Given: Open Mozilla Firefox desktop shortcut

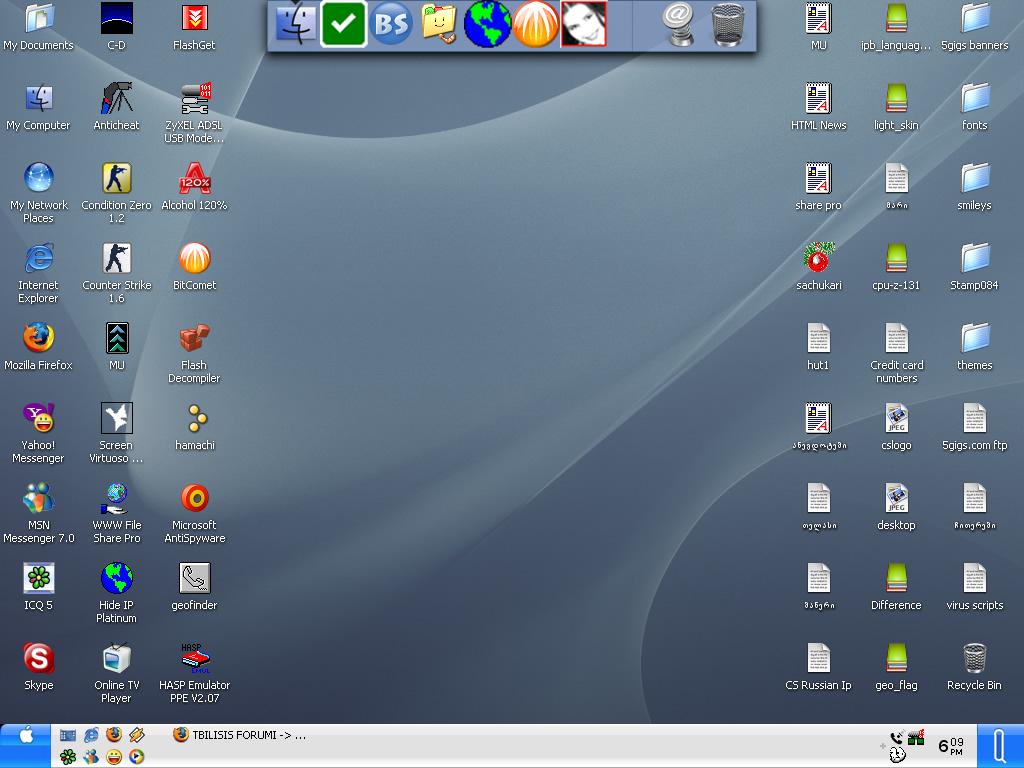Looking at the screenshot, I should (39, 346).
